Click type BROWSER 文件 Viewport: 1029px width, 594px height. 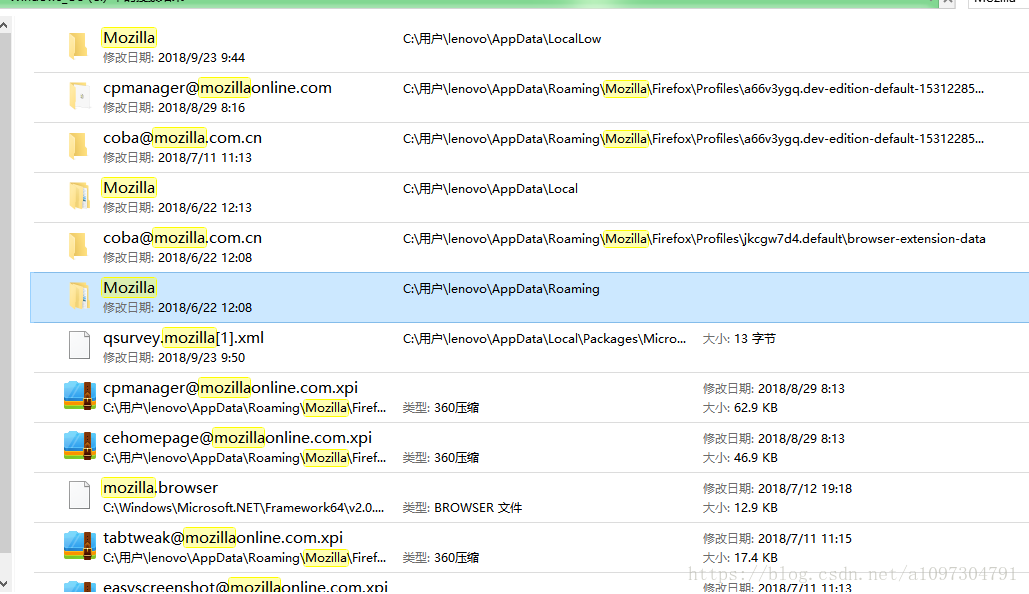478,507
